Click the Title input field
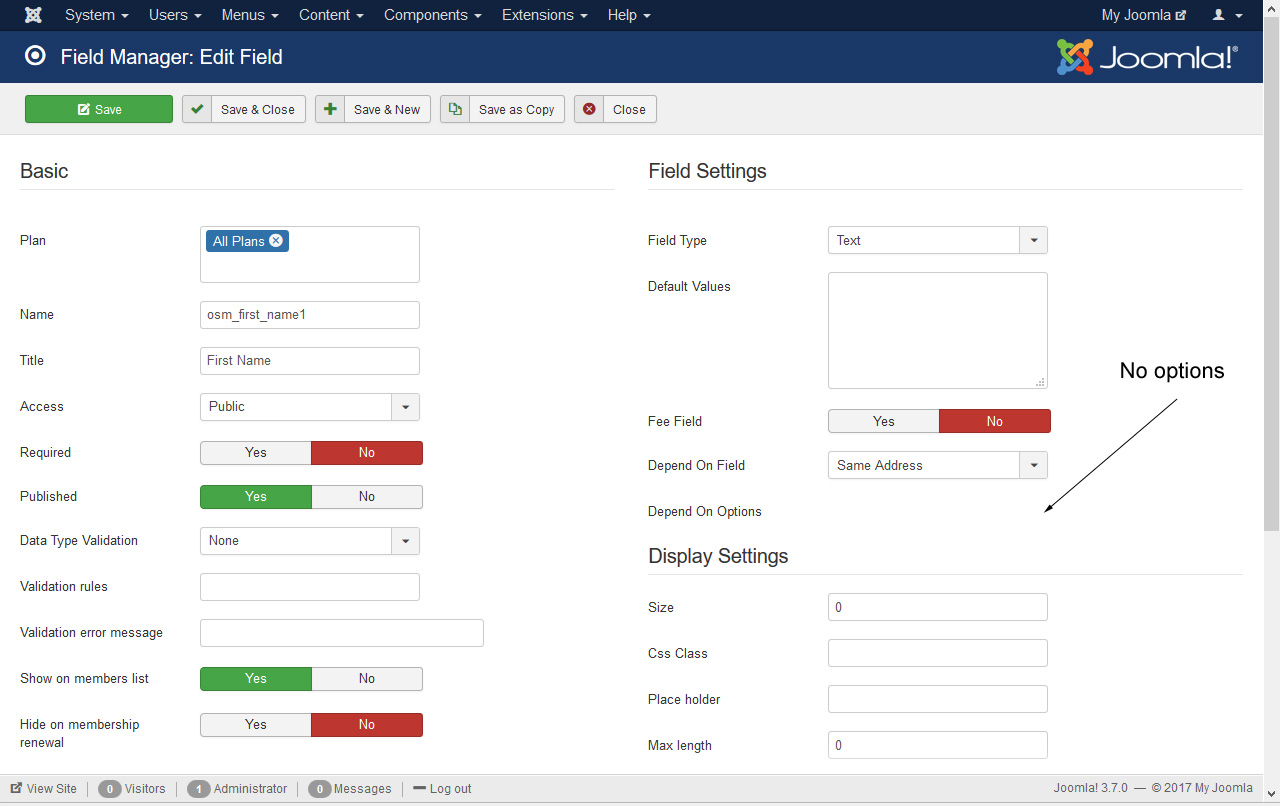 [310, 361]
